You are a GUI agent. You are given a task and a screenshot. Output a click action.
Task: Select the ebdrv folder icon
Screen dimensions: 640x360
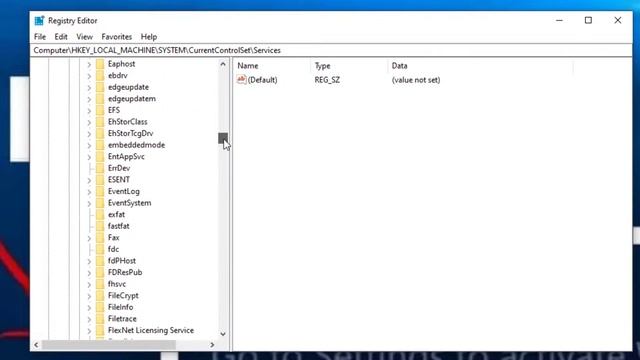[100, 76]
